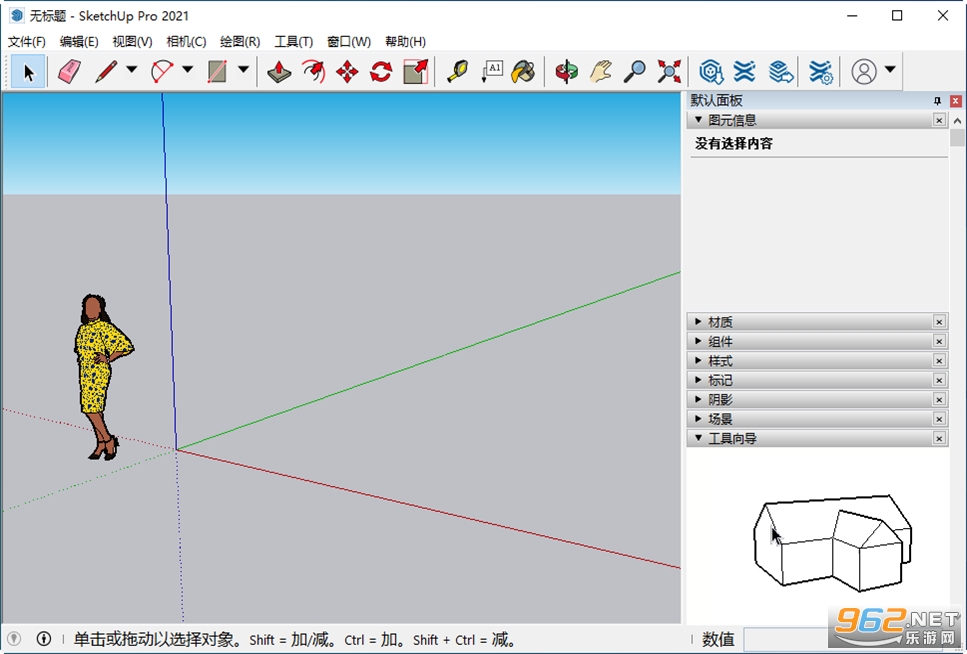Select the Zoom magnifier tool
The width and height of the screenshot is (967, 654).
coord(635,72)
